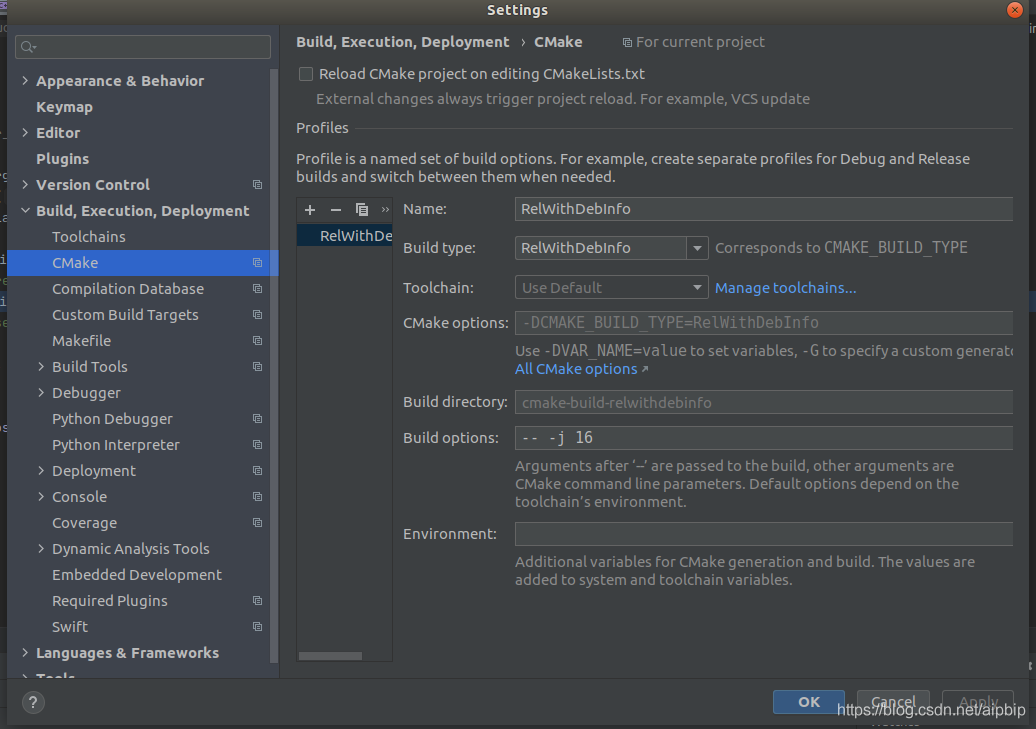Click the profile Name field

pos(763,209)
